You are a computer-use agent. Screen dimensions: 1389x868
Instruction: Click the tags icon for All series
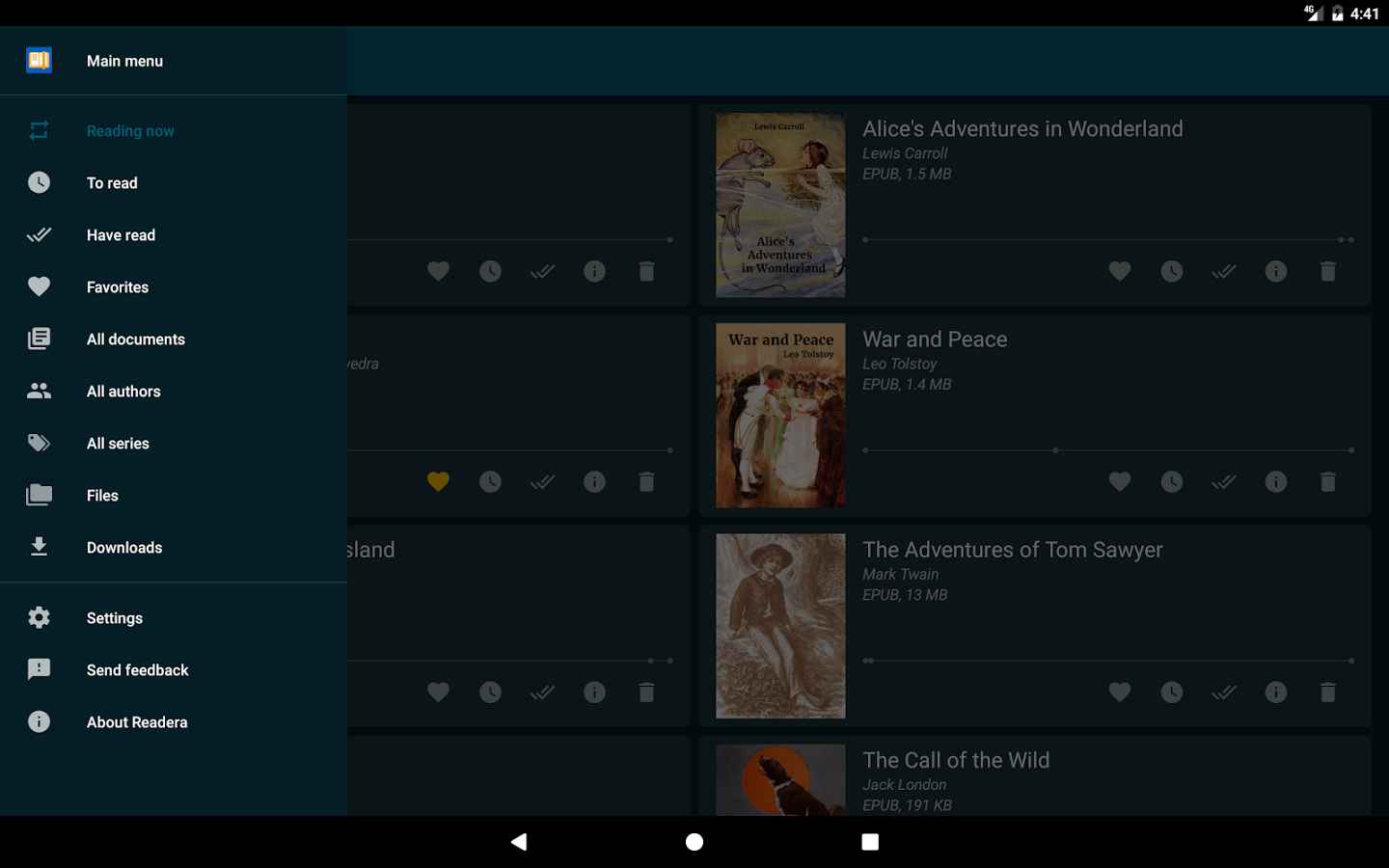click(x=39, y=443)
